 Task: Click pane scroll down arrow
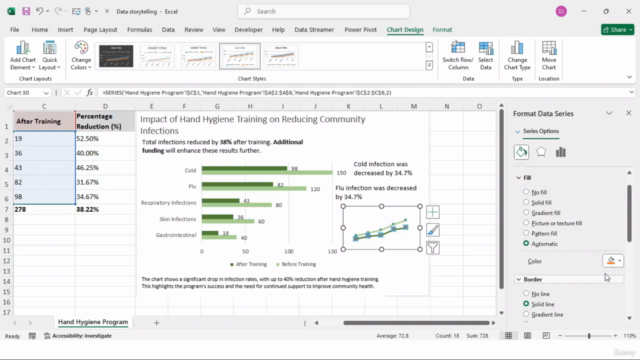click(x=629, y=318)
